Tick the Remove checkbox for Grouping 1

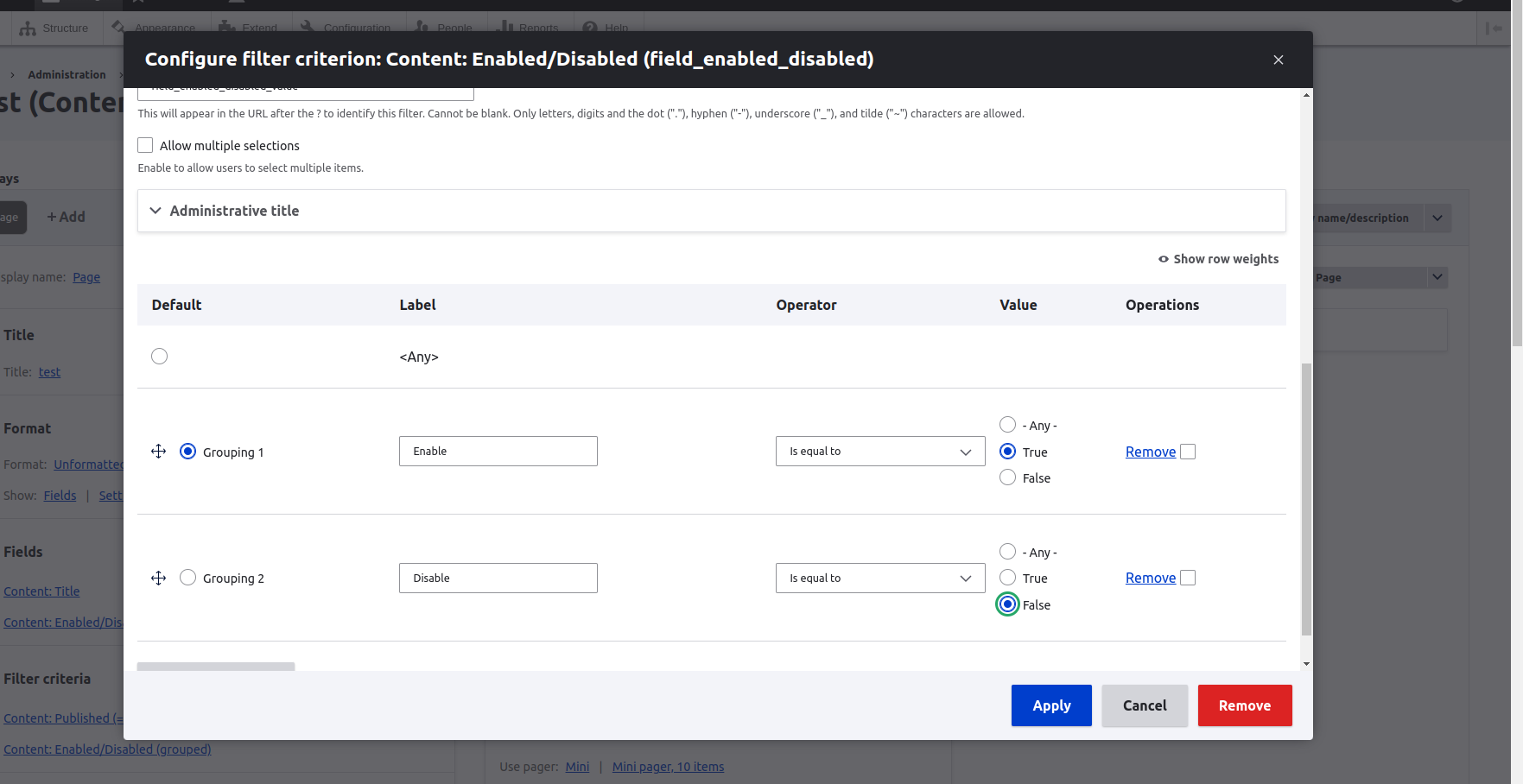tap(1188, 452)
